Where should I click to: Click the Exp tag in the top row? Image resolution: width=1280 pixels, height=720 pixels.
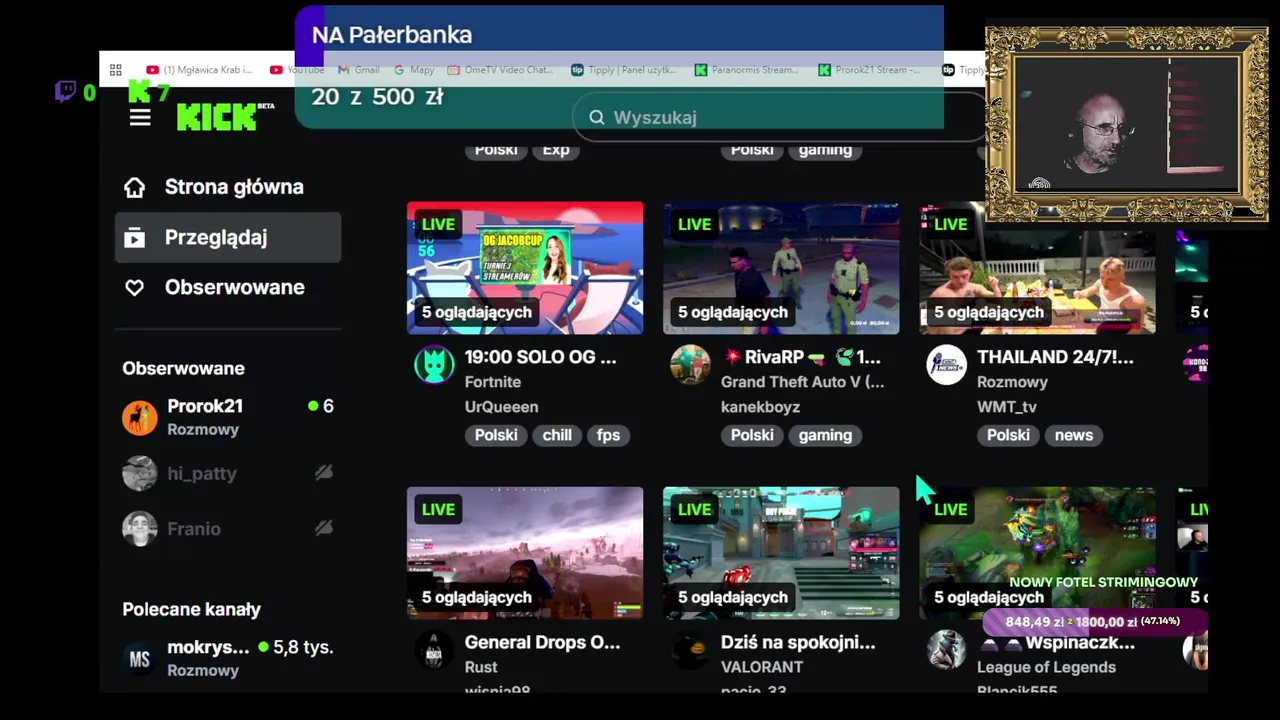(556, 150)
